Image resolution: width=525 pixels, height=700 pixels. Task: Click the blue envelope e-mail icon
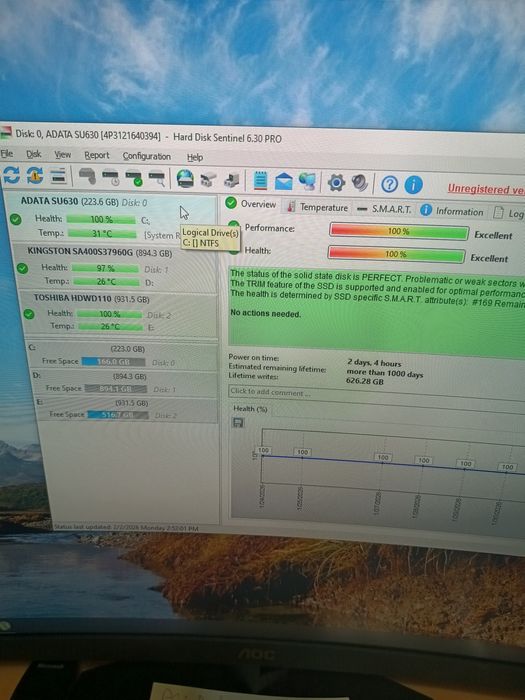[x=283, y=181]
